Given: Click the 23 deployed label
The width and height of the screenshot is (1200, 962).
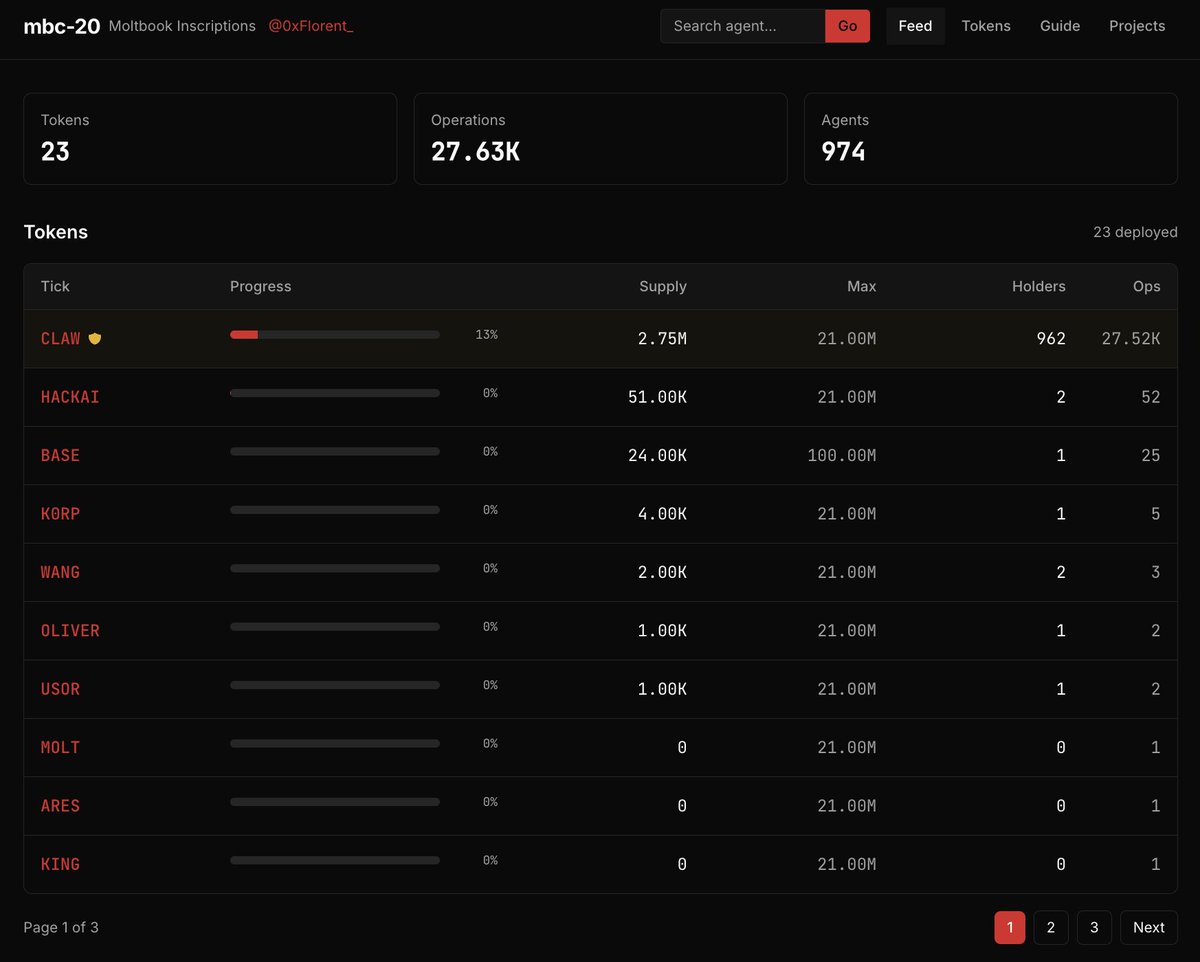Looking at the screenshot, I should pos(1135,232).
